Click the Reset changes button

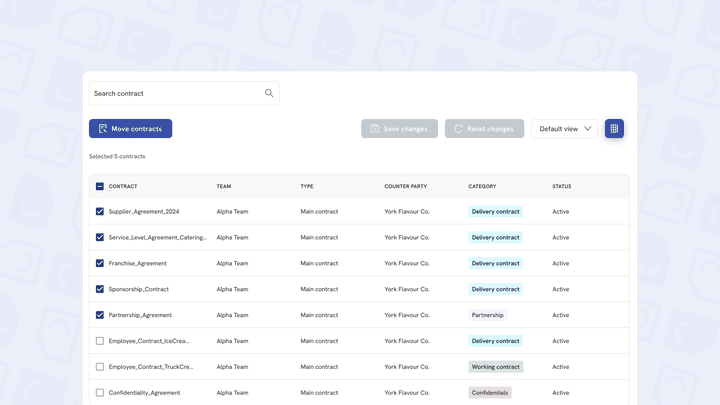484,128
